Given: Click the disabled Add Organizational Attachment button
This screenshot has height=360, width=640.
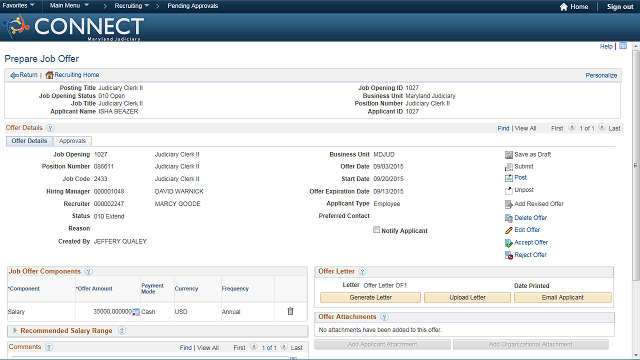Looking at the screenshot, I should click(531, 344).
